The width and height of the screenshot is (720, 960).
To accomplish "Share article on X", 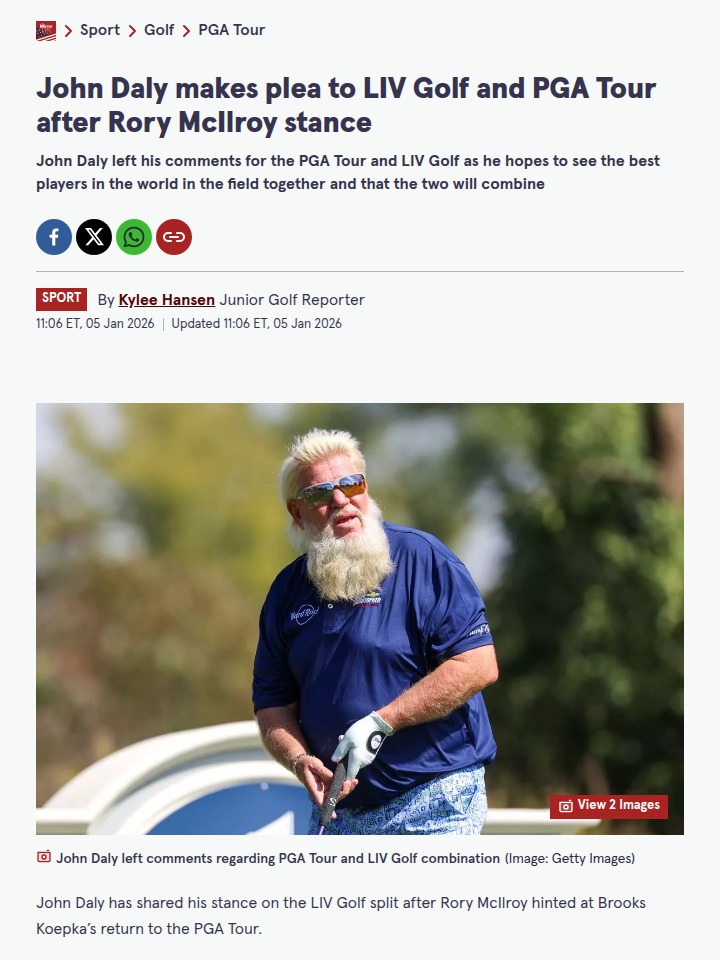I will 94,237.
